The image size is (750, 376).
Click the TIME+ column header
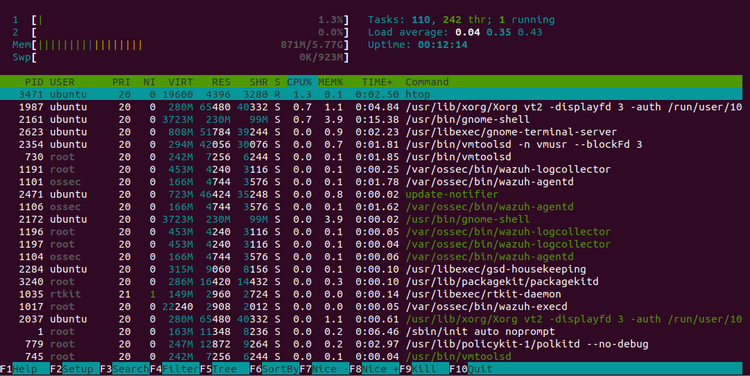pyautogui.click(x=377, y=82)
